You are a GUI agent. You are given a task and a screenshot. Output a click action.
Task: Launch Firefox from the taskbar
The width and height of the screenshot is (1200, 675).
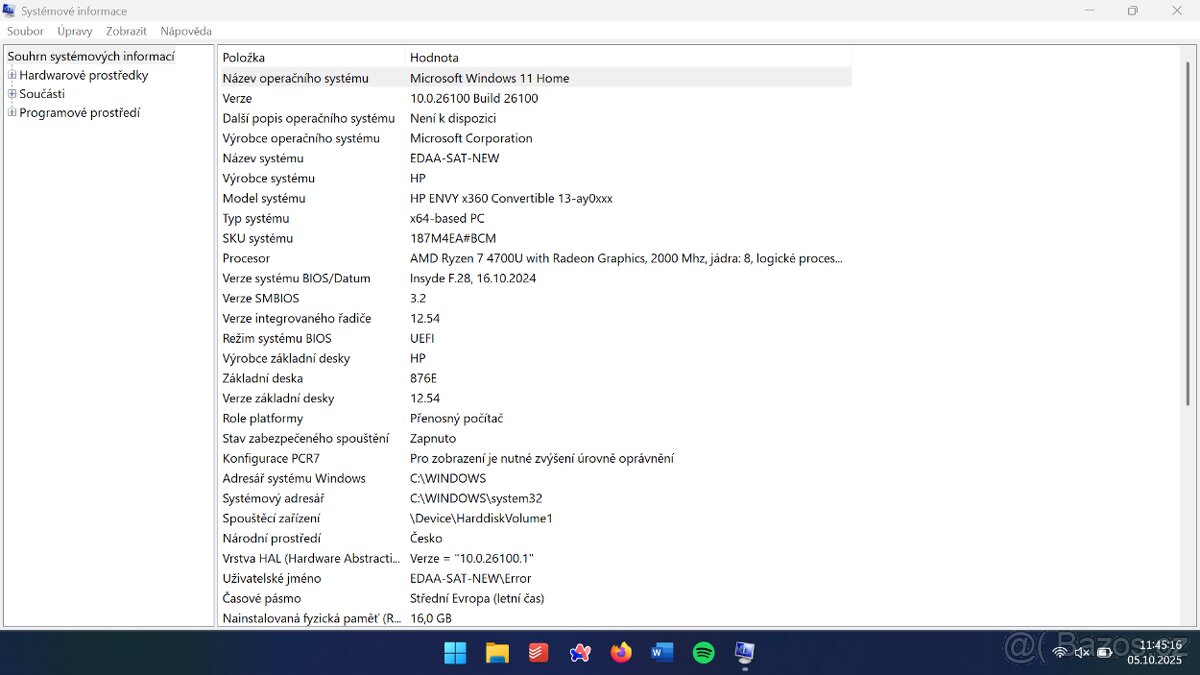(620, 652)
